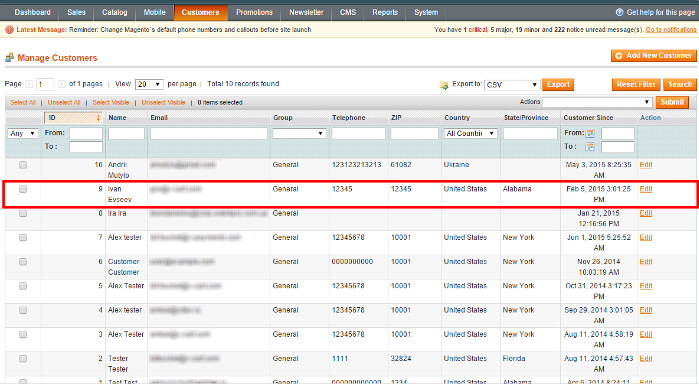699x384 pixels.
Task: Open the CMS menu
Action: click(348, 12)
